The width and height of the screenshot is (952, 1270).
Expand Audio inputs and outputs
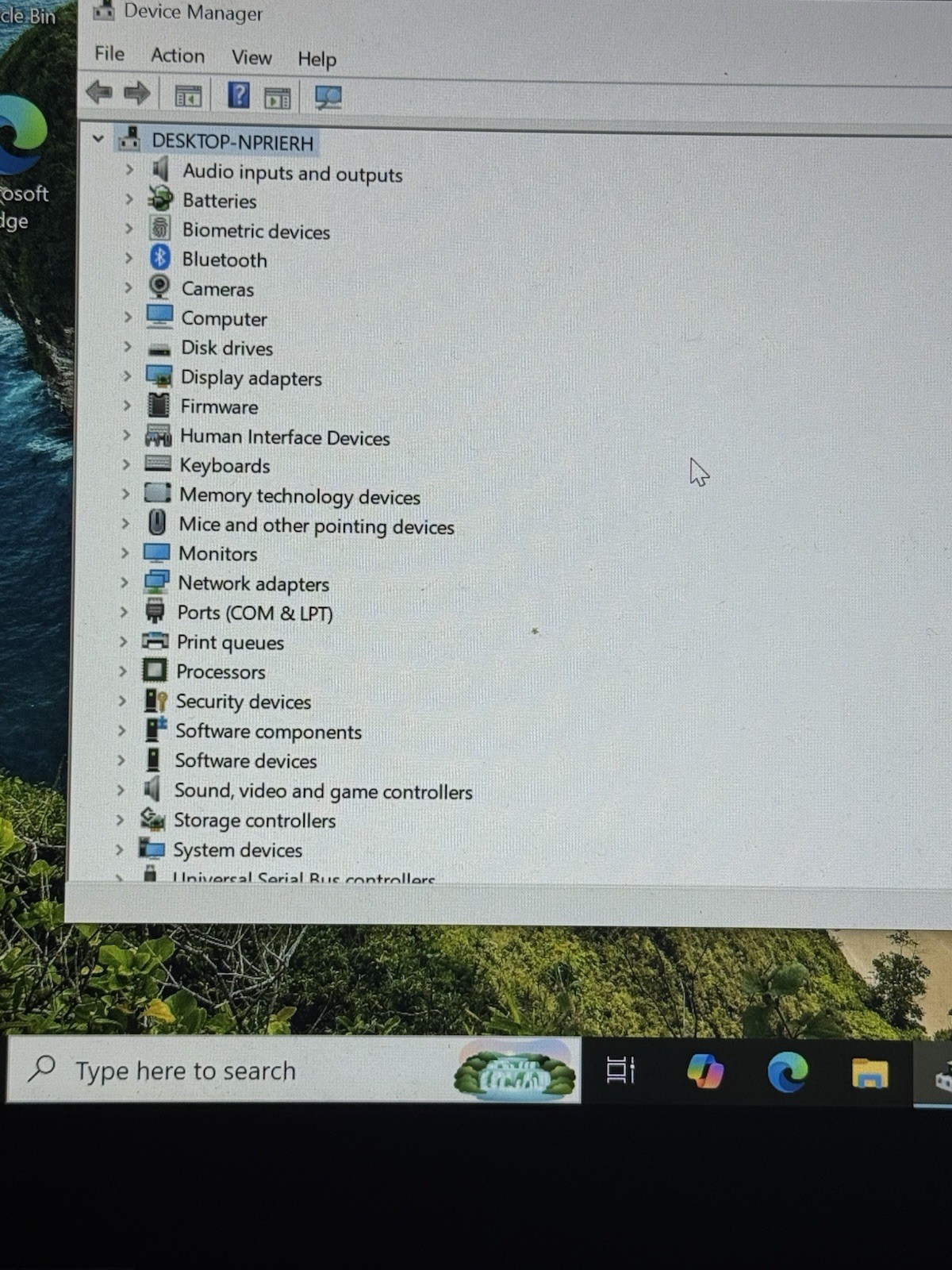click(x=129, y=169)
